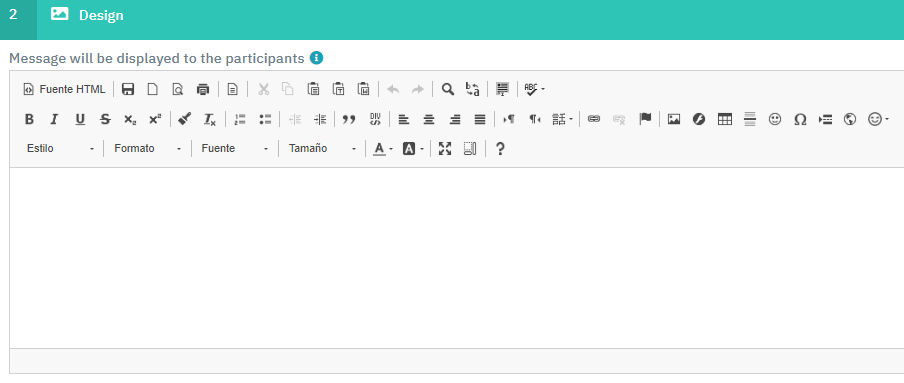This screenshot has width=904, height=383.
Task: Open the spell check ABC dropdown
Action: (x=534, y=89)
